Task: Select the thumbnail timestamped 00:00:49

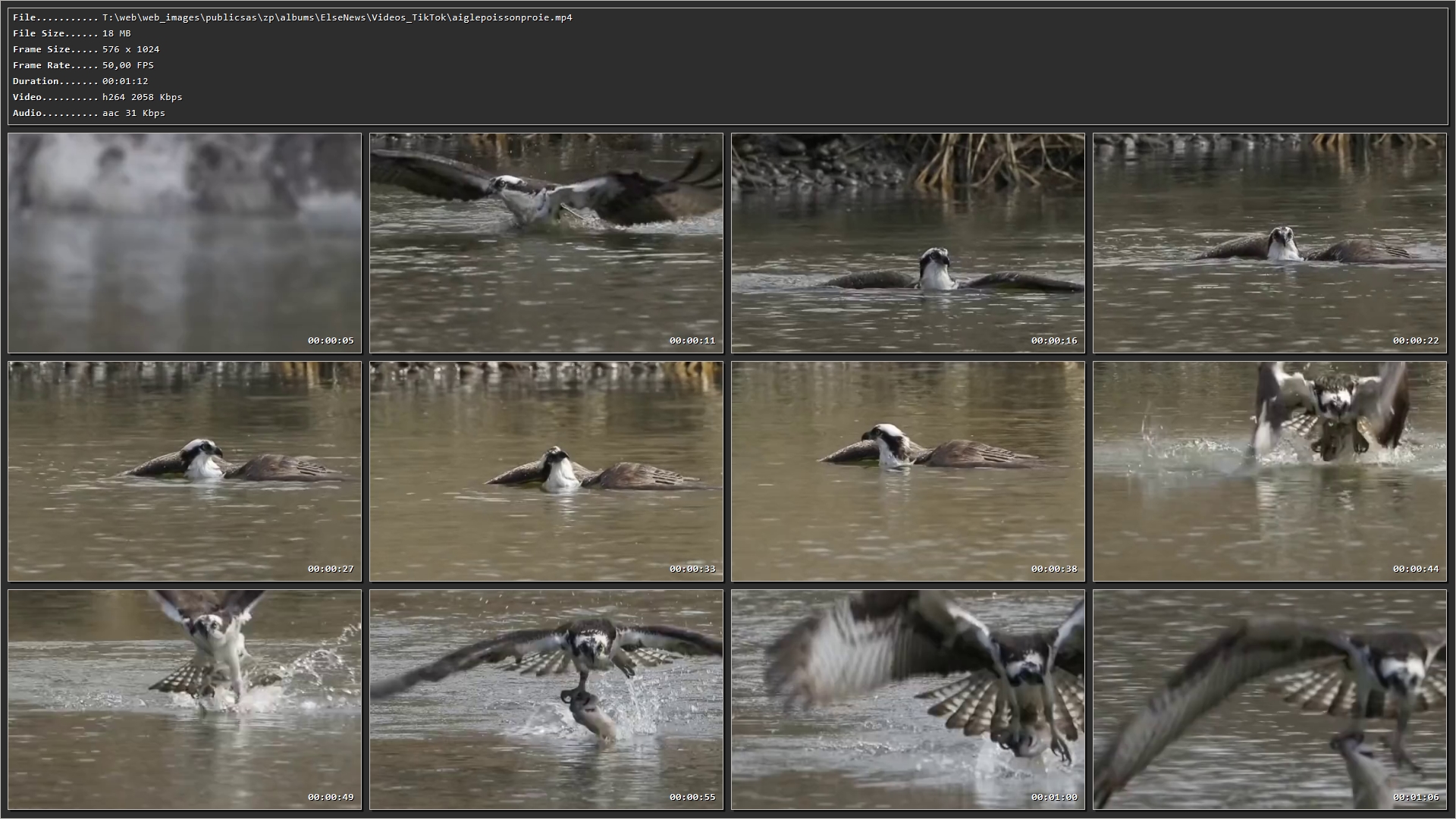Action: pos(184,699)
